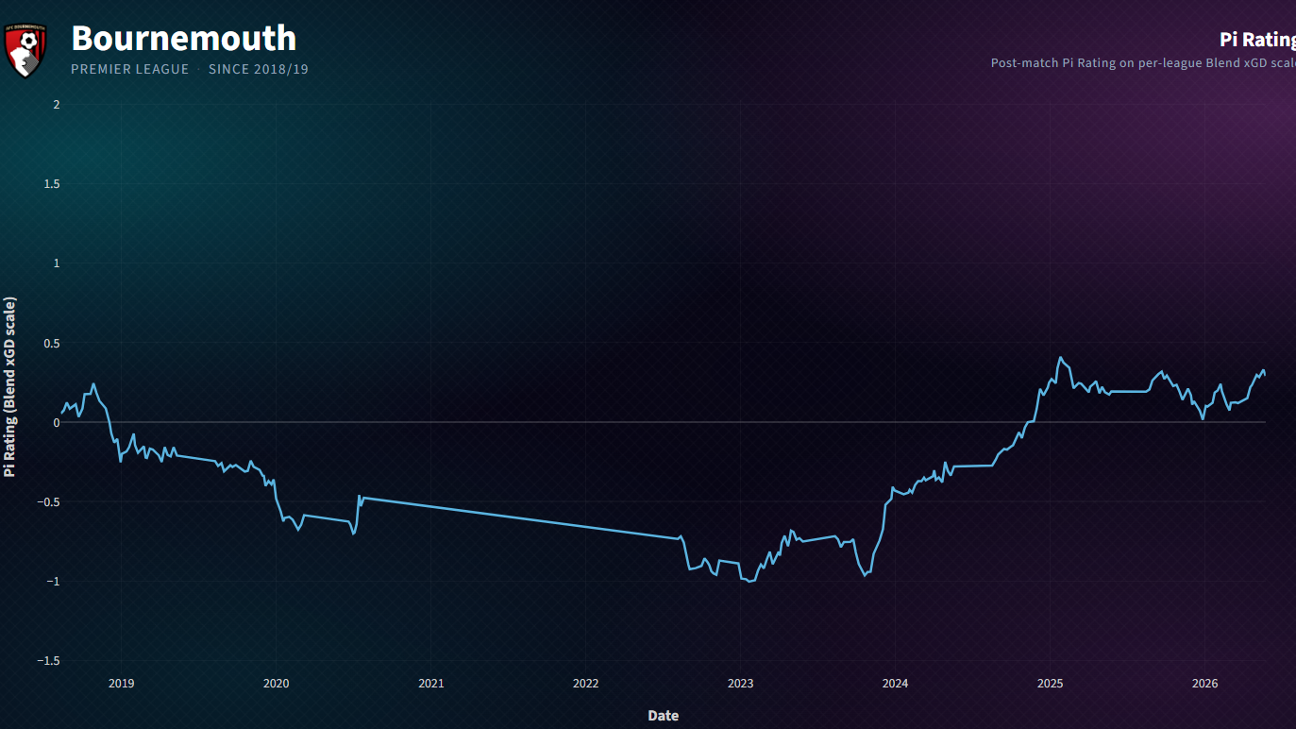
Task: Click the y-axis title Pi Rating (Blend xGD scale)
Action: pyautogui.click(x=10, y=387)
